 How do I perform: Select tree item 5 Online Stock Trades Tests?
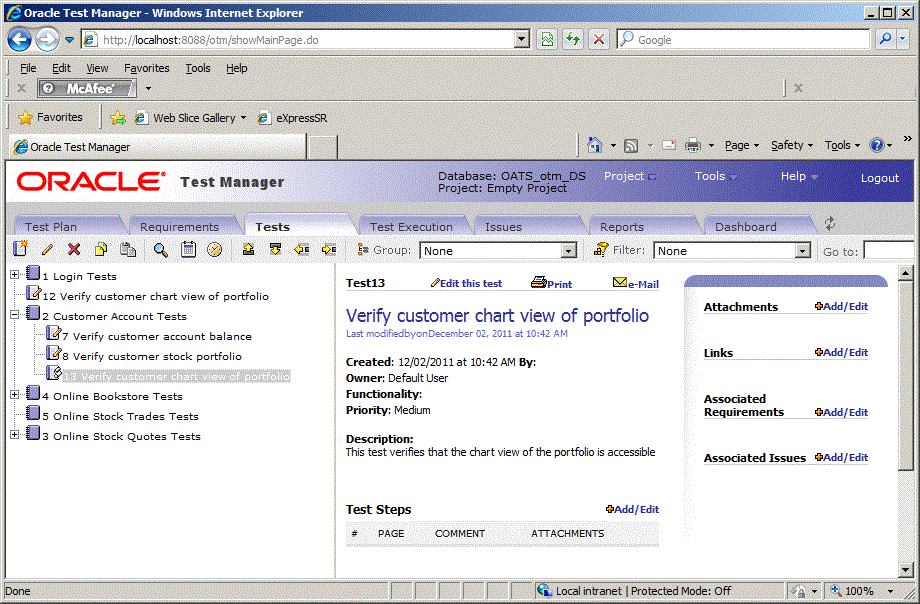point(120,416)
